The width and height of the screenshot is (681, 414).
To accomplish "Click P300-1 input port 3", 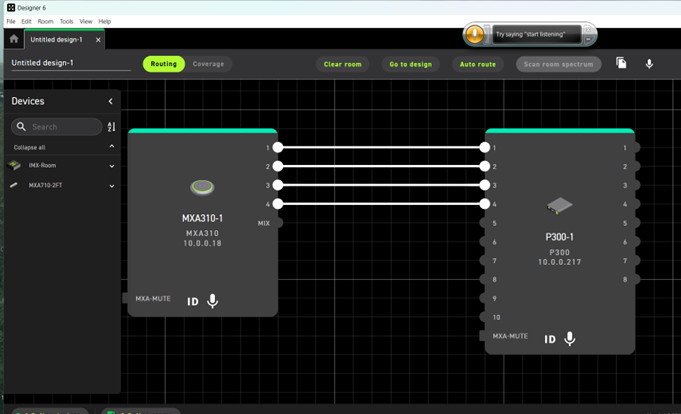I will 485,185.
